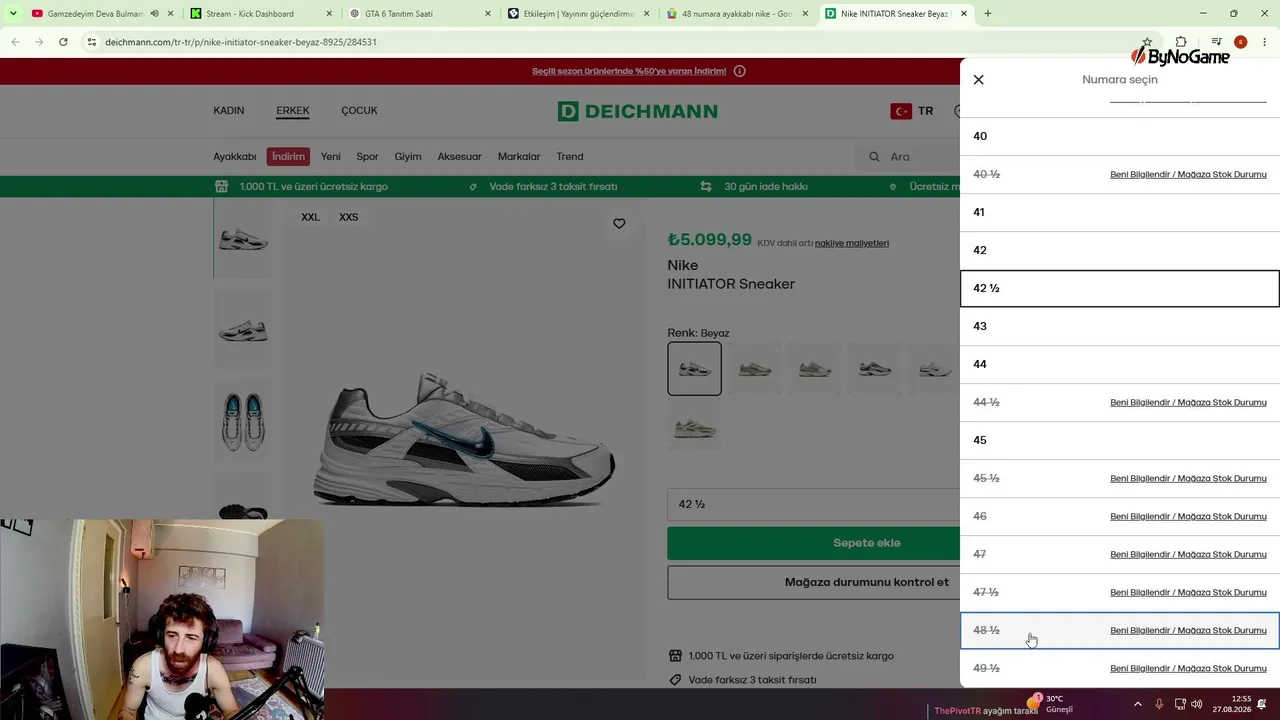This screenshot has width=1280, height=720.
Task: Select shoe size 40
Action: [x=1120, y=136]
